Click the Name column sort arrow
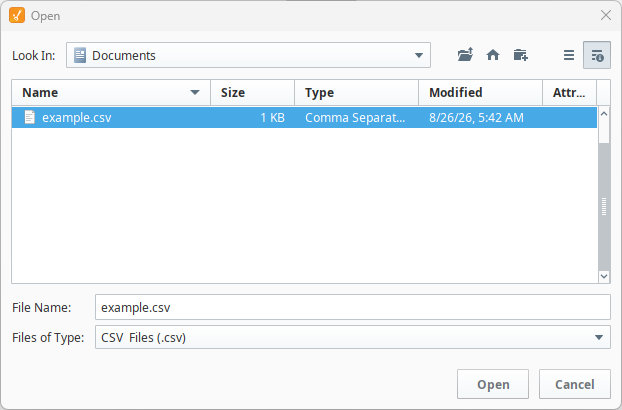The image size is (622, 410). click(x=195, y=93)
